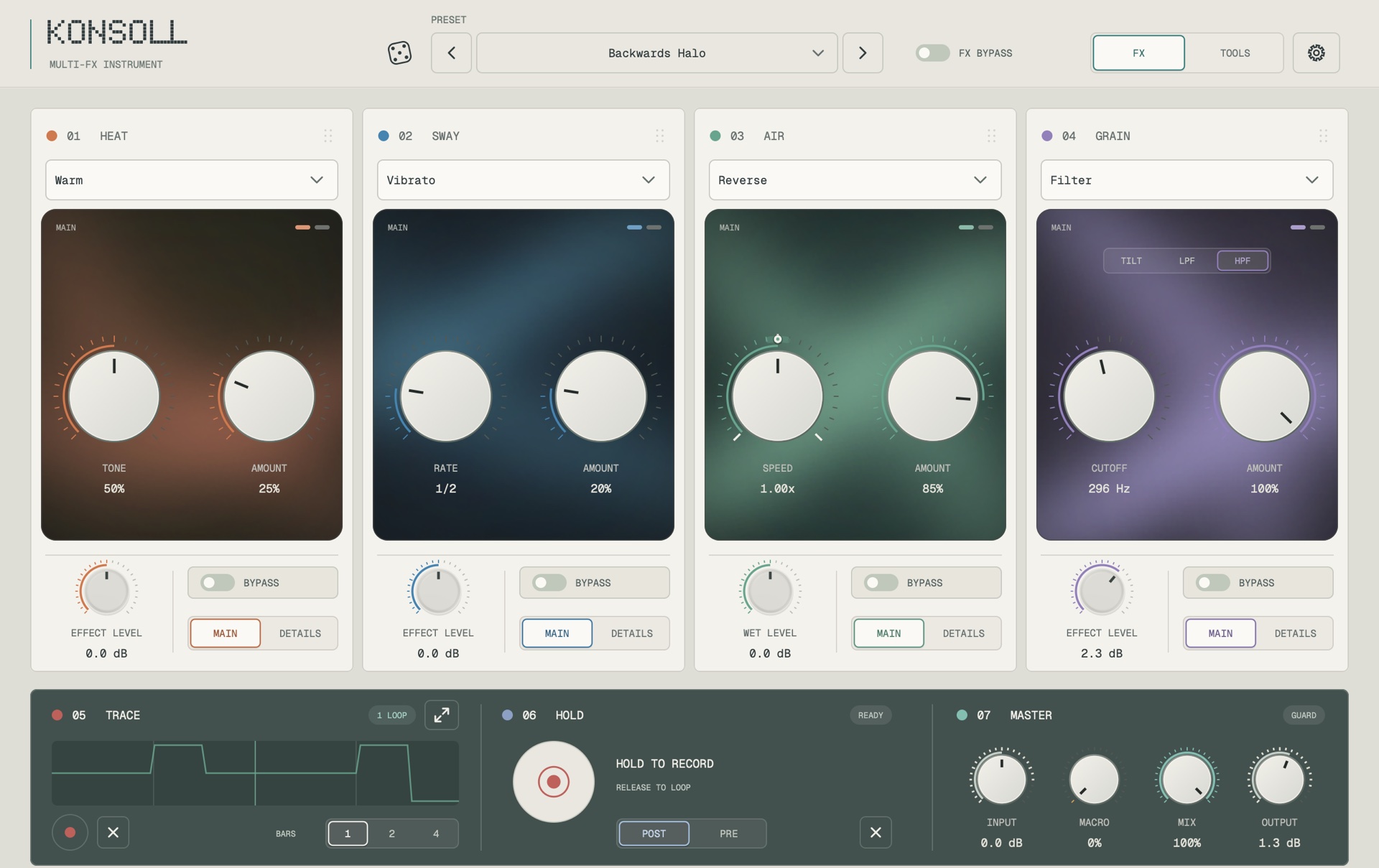Open DETAILS tab in SWAY module
The image size is (1379, 868).
pos(631,633)
